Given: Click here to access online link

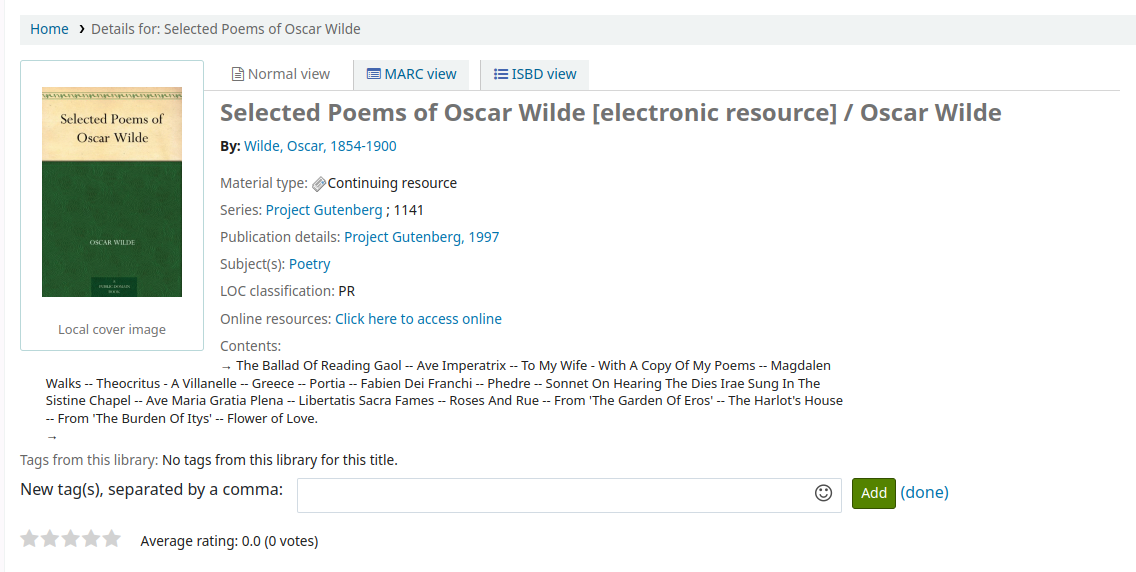Looking at the screenshot, I should [x=418, y=319].
